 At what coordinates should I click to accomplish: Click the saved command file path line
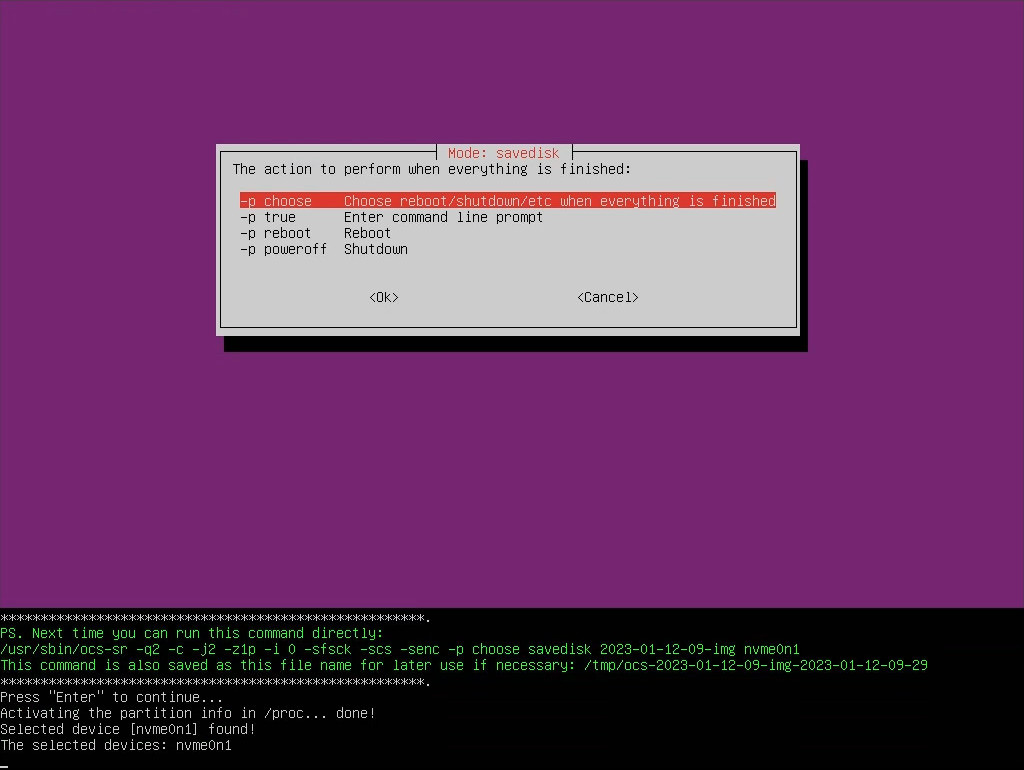pyautogui.click(x=464, y=665)
